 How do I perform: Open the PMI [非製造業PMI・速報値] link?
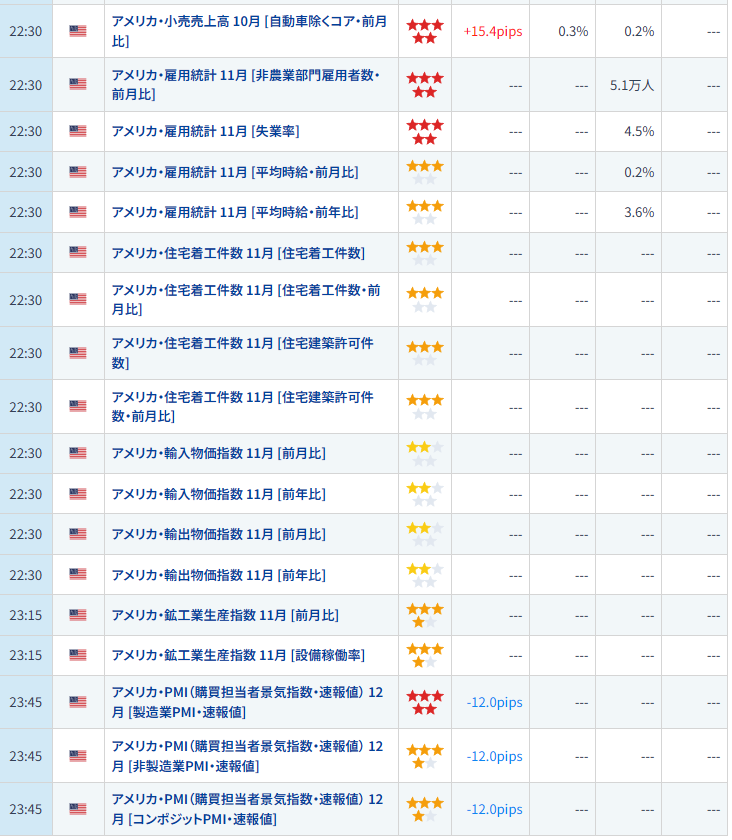[247, 756]
